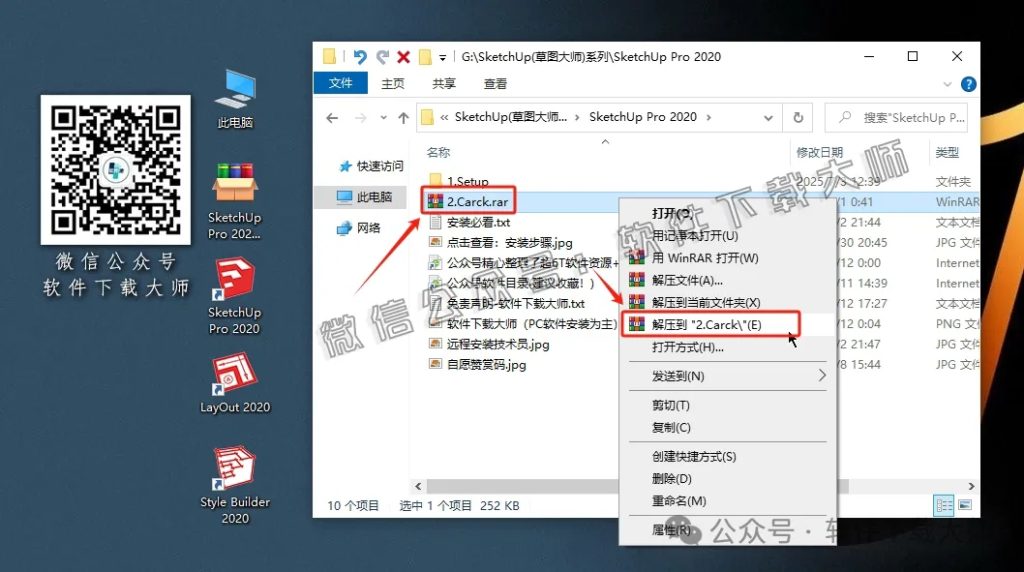Screen dimensions: 1024x572
Task: Click the redo icon in the title bar
Action: [x=382, y=57]
